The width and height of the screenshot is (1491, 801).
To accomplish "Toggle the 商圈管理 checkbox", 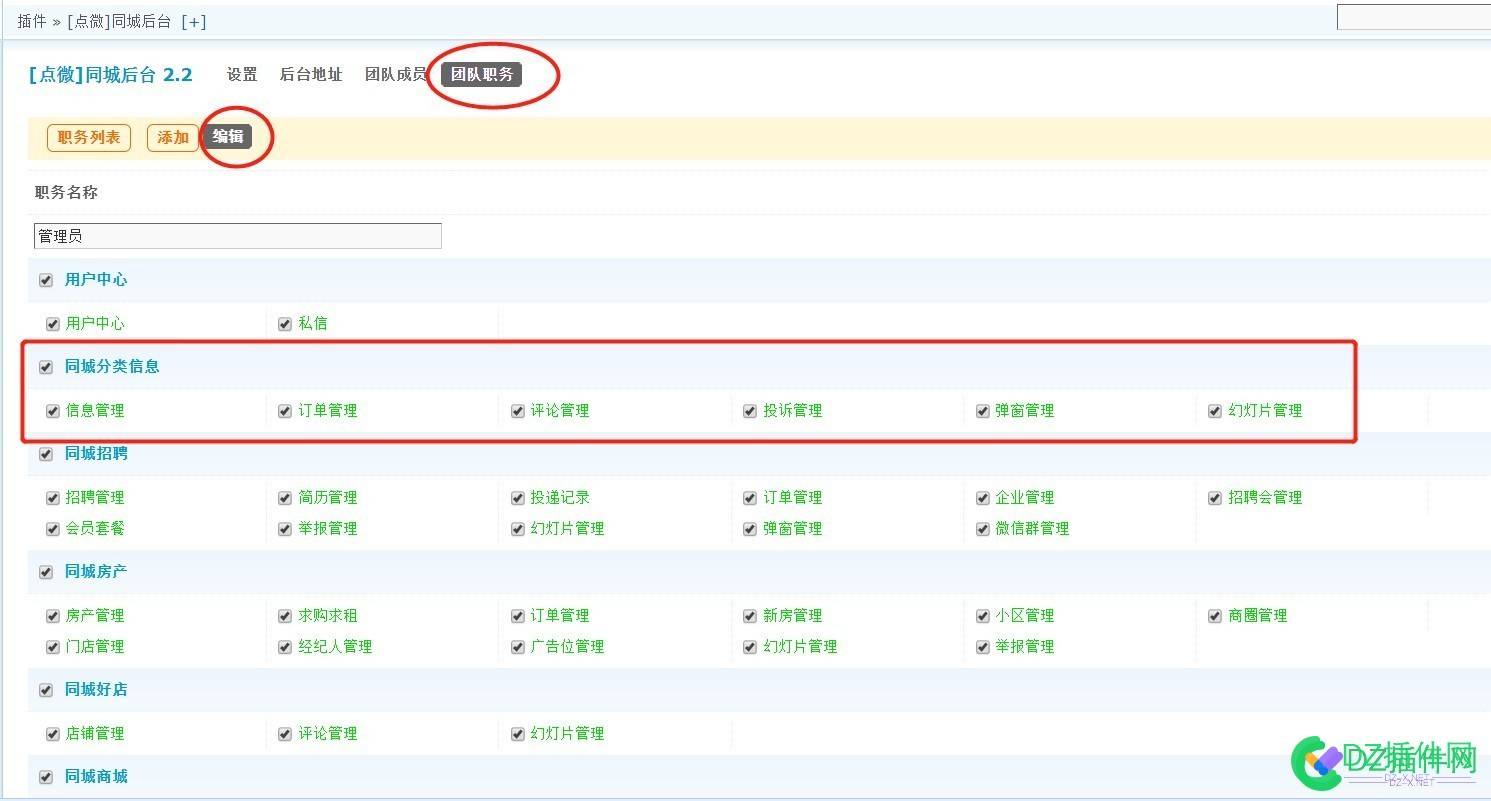I will pos(1215,616).
